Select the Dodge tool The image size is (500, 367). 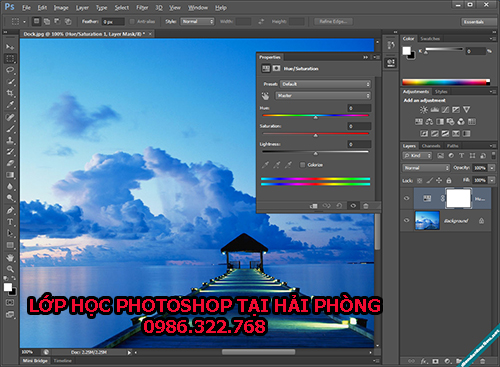point(10,198)
